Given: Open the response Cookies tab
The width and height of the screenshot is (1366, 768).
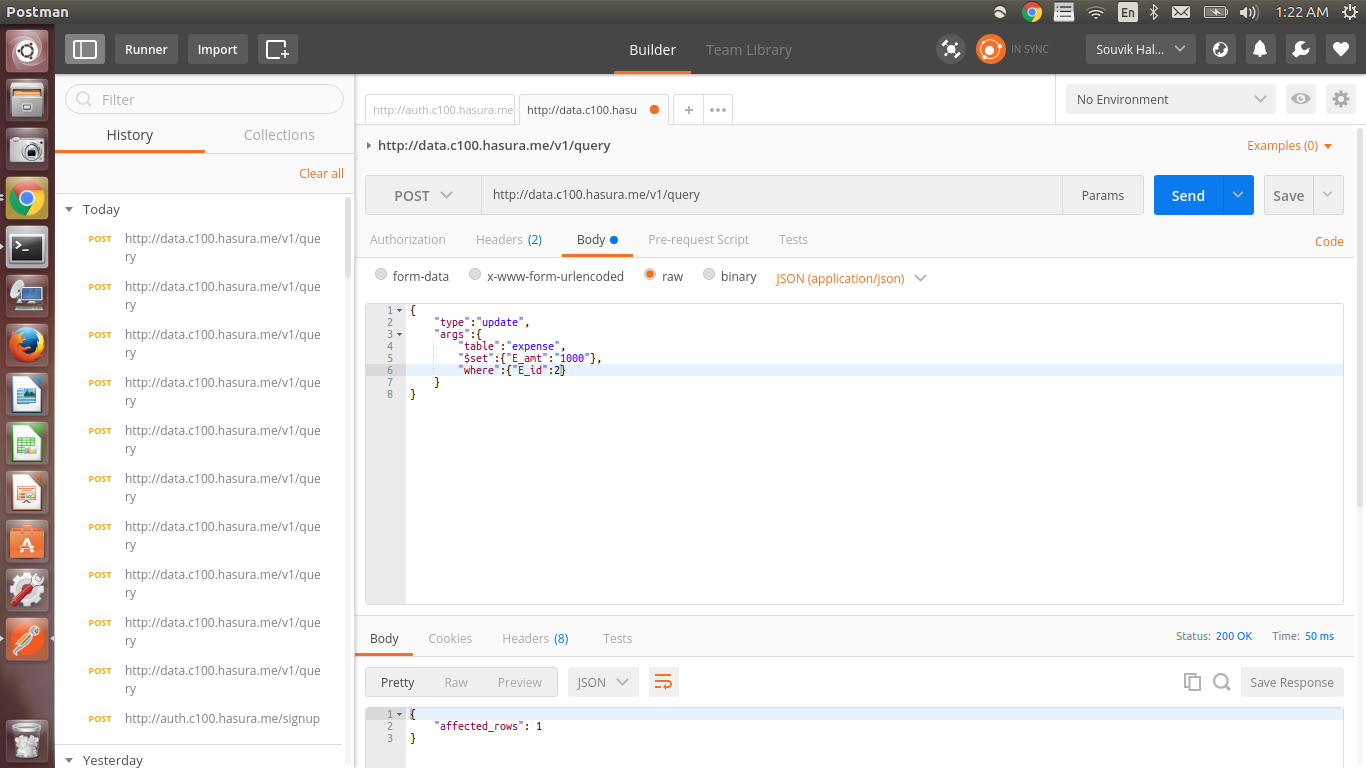Looking at the screenshot, I should (450, 638).
